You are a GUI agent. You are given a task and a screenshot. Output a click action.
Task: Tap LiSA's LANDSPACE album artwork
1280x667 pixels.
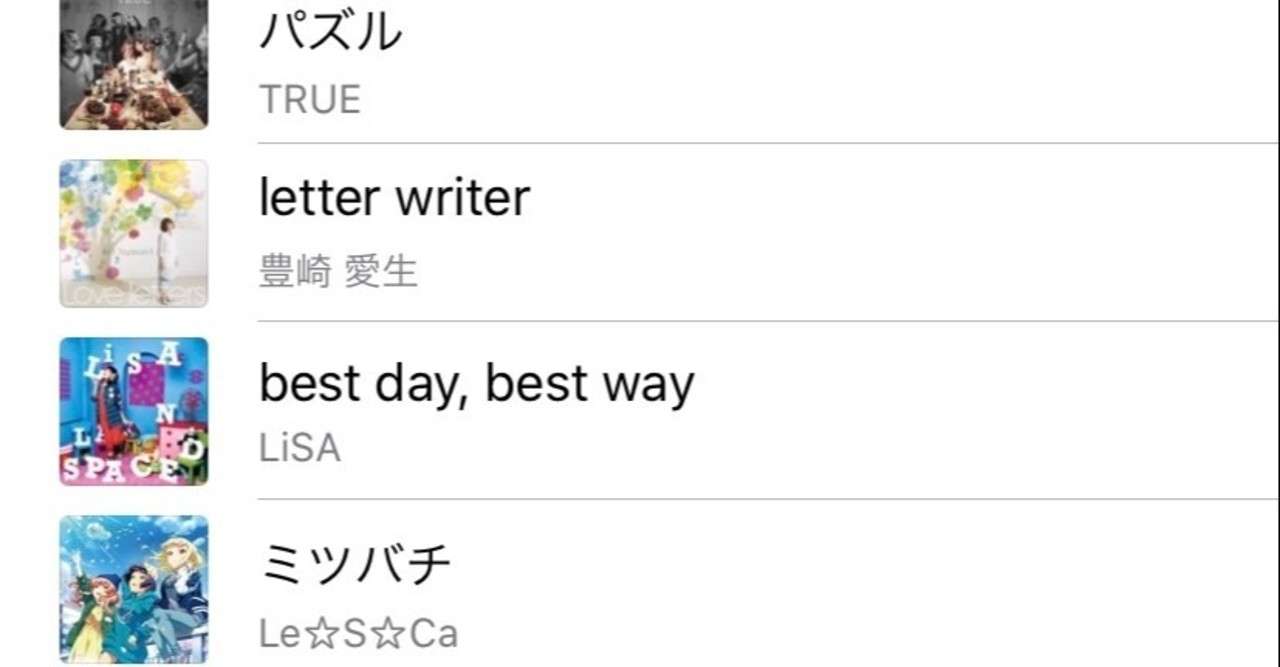coord(134,411)
